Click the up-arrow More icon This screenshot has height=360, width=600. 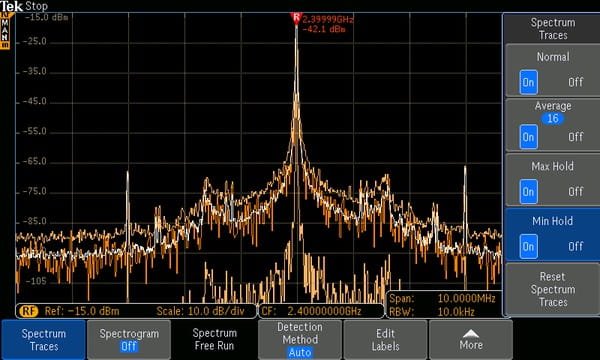pos(471,333)
